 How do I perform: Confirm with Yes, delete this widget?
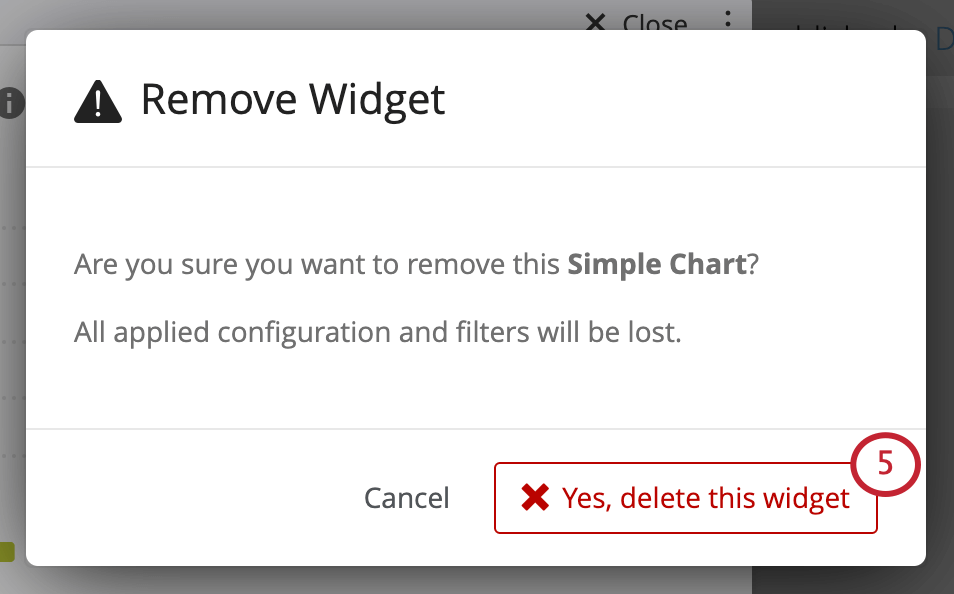tap(685, 497)
